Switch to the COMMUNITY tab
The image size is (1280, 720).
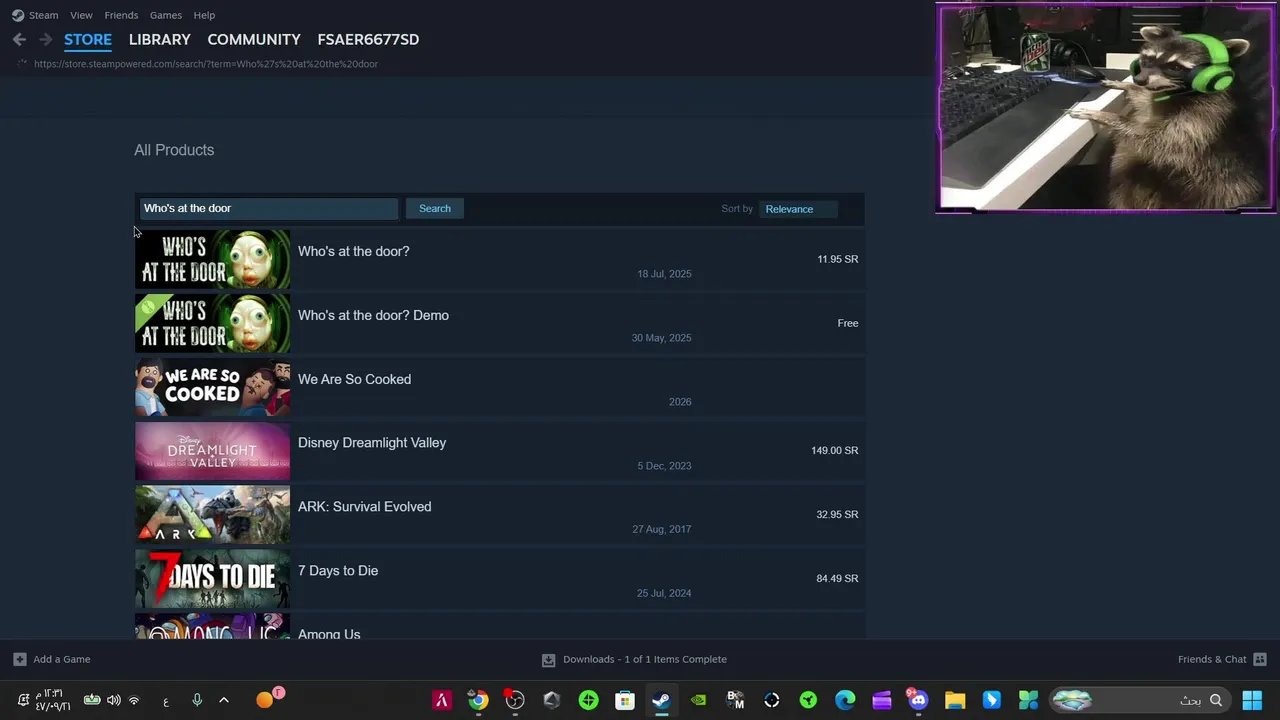pyautogui.click(x=254, y=39)
